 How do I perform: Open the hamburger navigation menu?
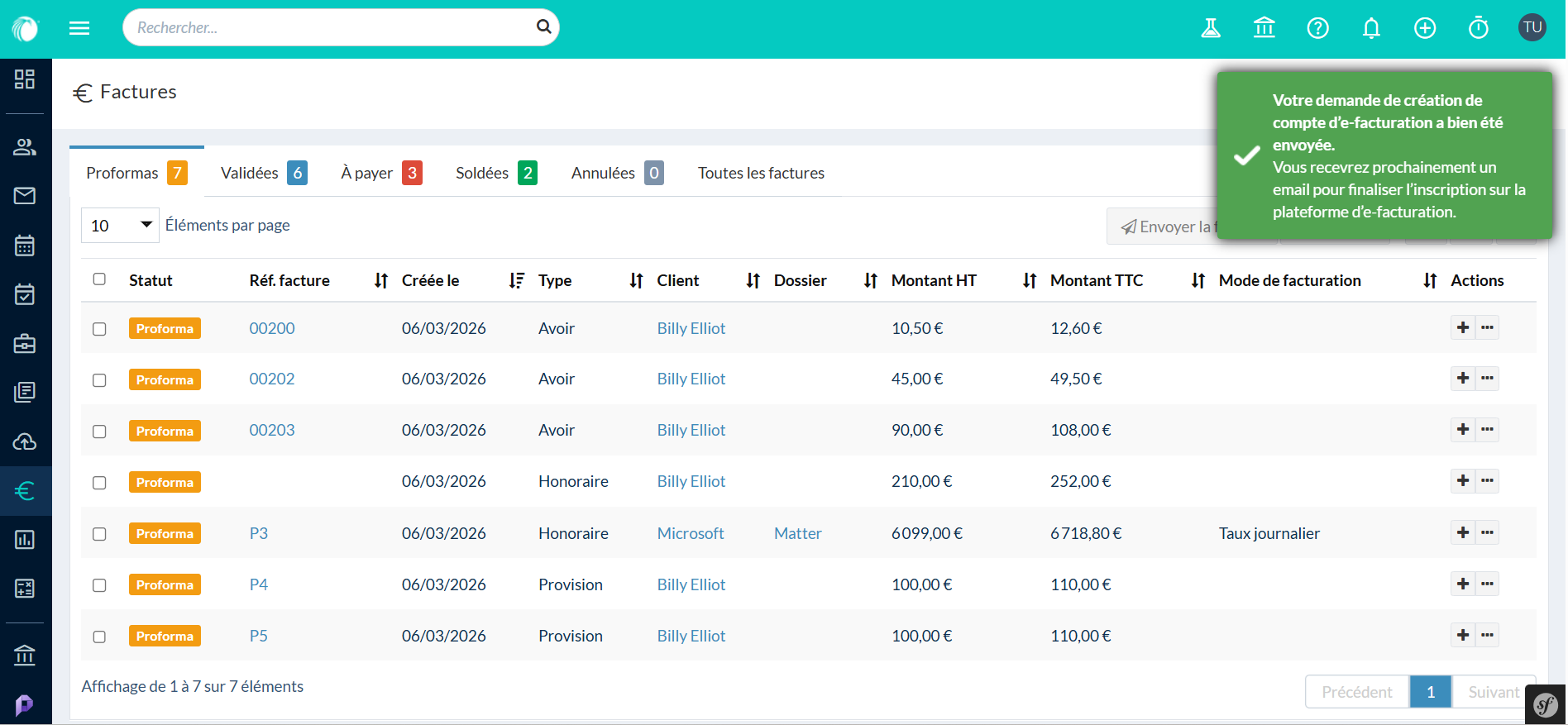[79, 28]
